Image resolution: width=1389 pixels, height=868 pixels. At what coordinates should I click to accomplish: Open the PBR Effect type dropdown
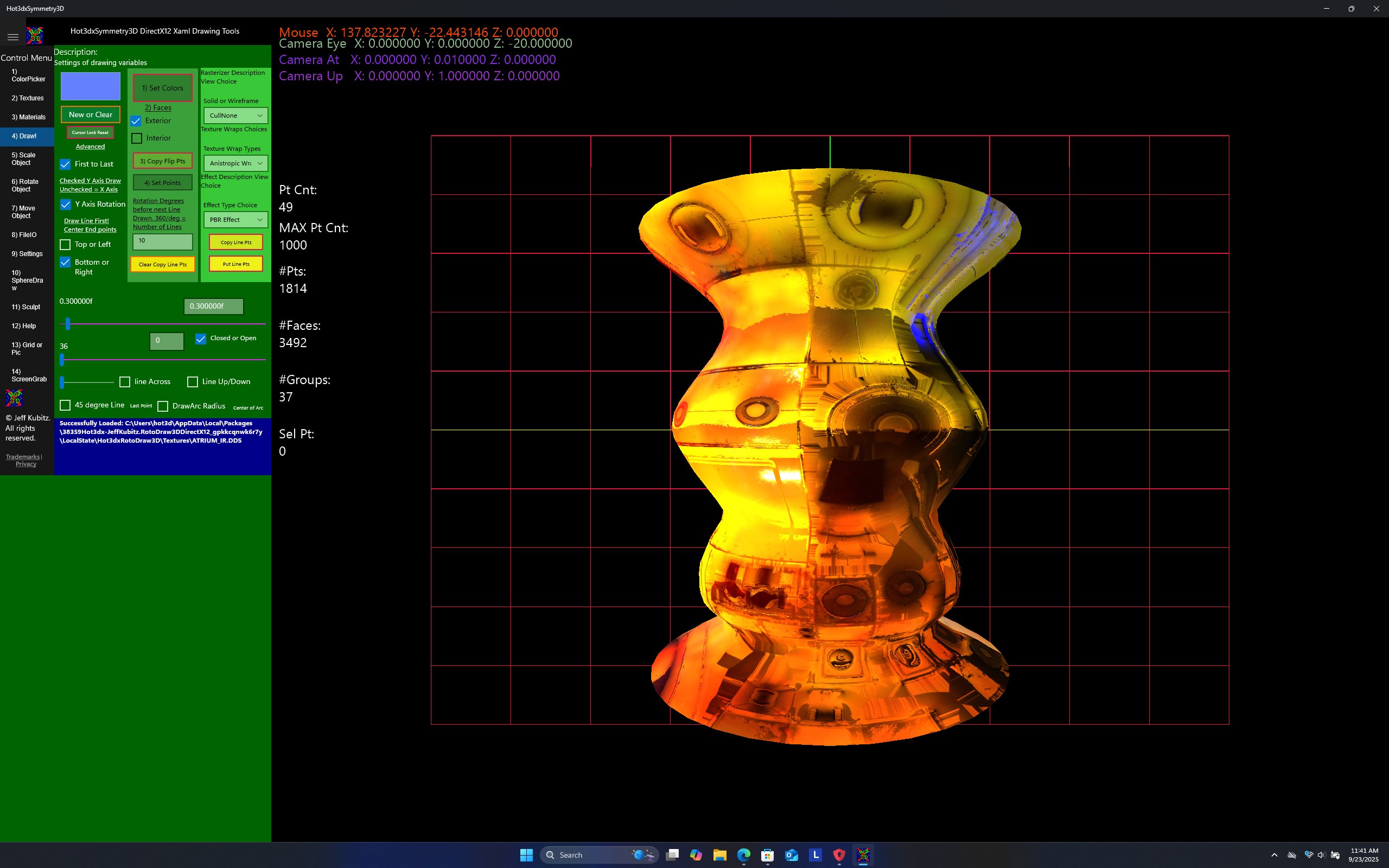[x=235, y=220]
